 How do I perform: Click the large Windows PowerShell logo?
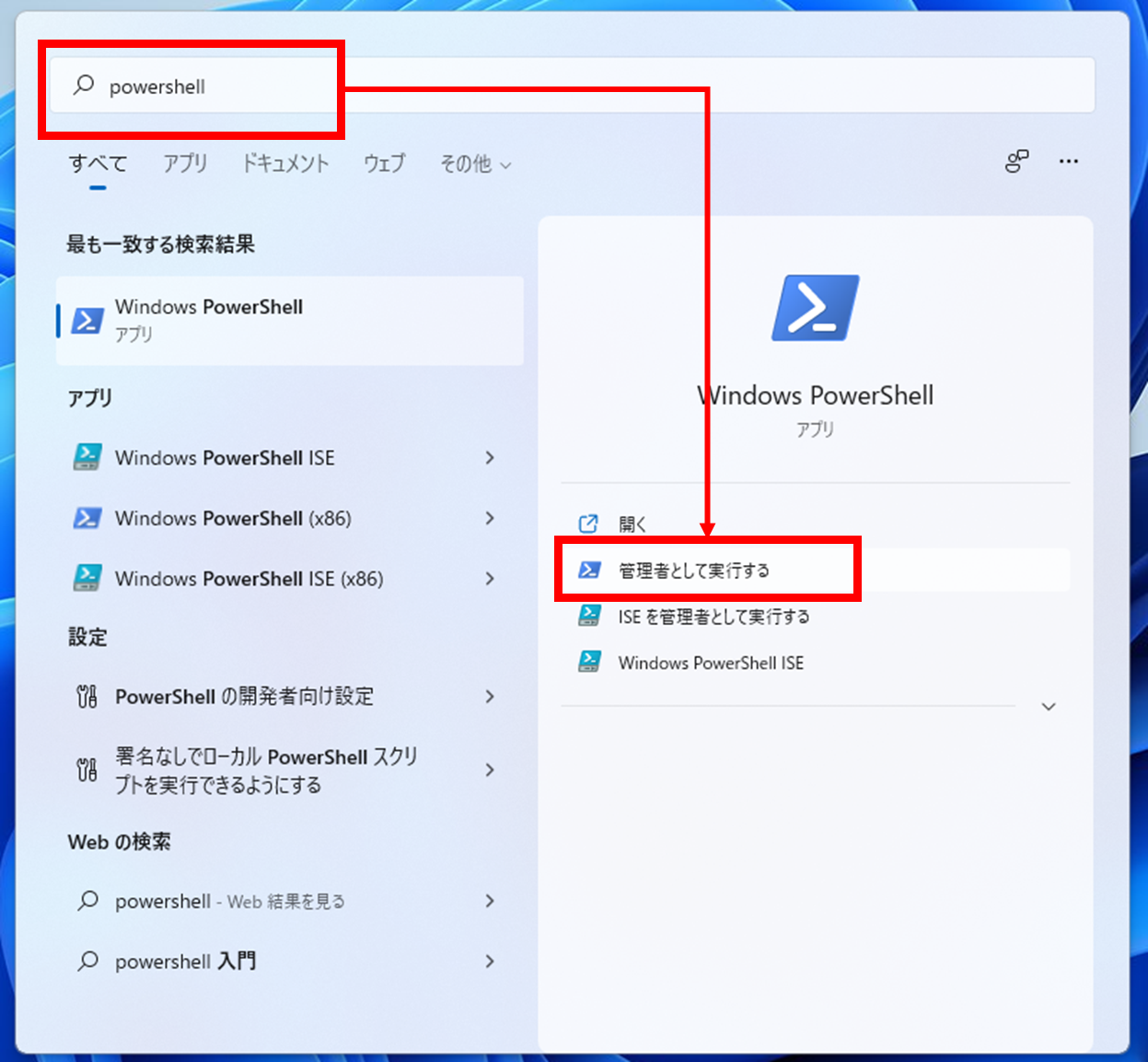tap(815, 307)
